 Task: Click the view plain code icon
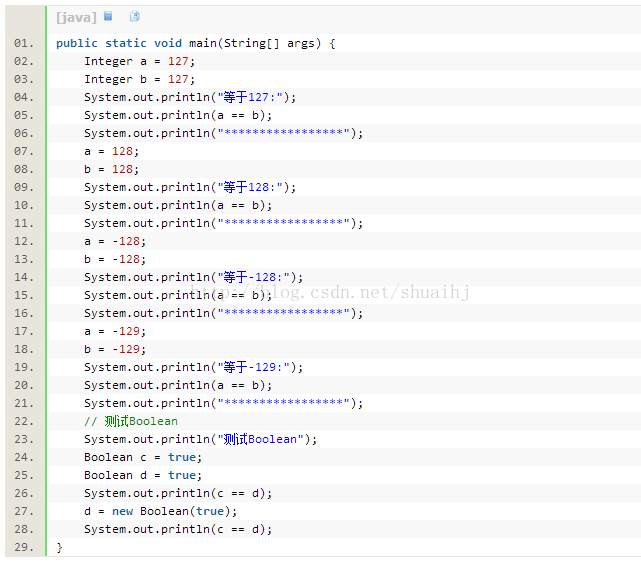pyautogui.click(x=108, y=16)
